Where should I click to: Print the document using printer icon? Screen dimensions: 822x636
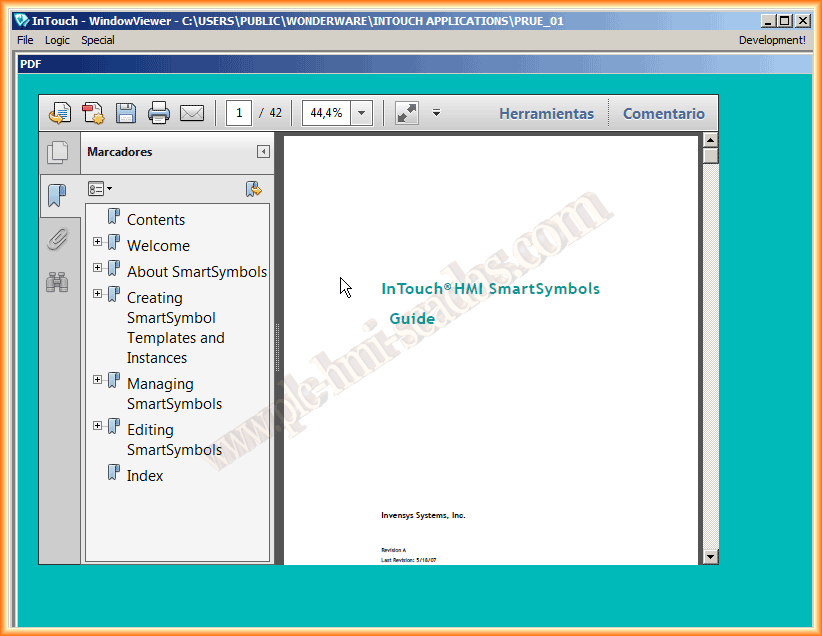(x=159, y=113)
